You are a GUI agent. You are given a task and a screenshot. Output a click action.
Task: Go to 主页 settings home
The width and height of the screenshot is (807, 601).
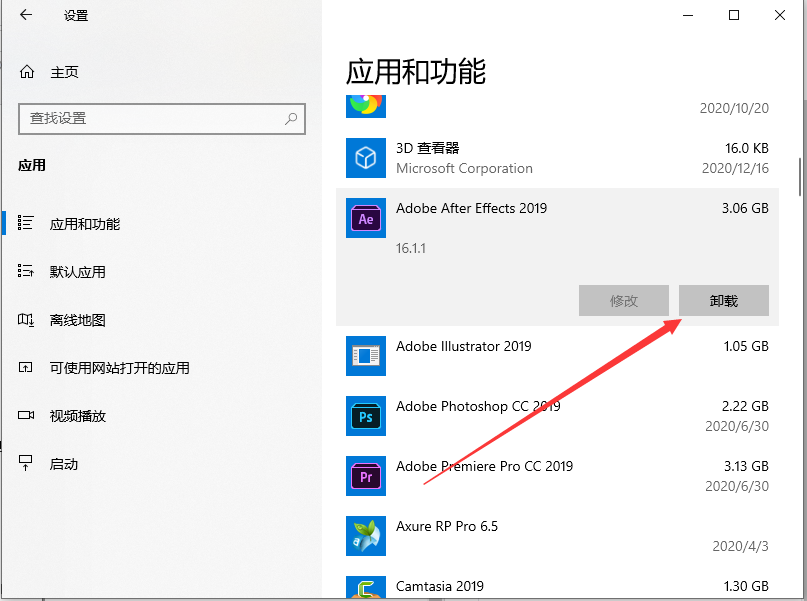pyautogui.click(x=64, y=72)
